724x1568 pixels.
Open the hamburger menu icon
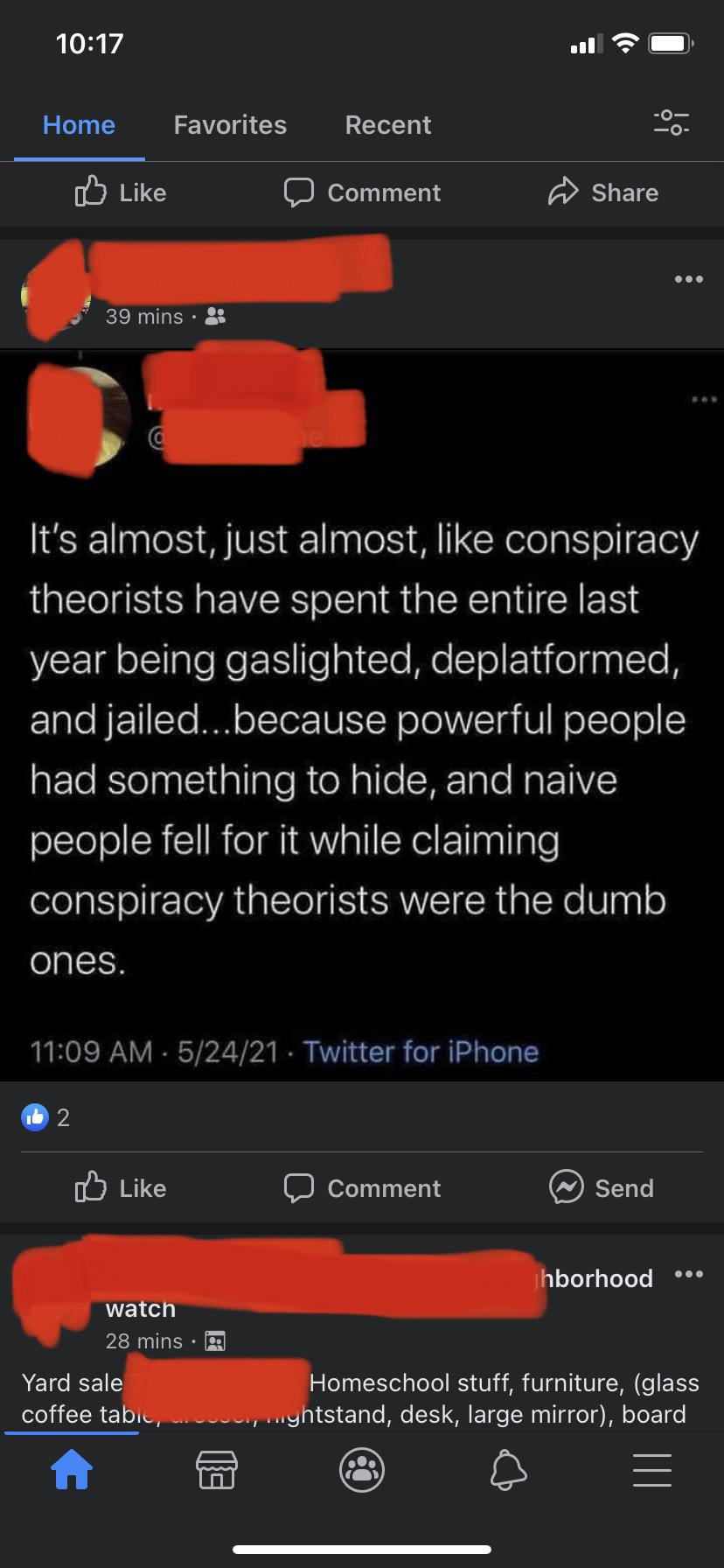[x=652, y=1469]
